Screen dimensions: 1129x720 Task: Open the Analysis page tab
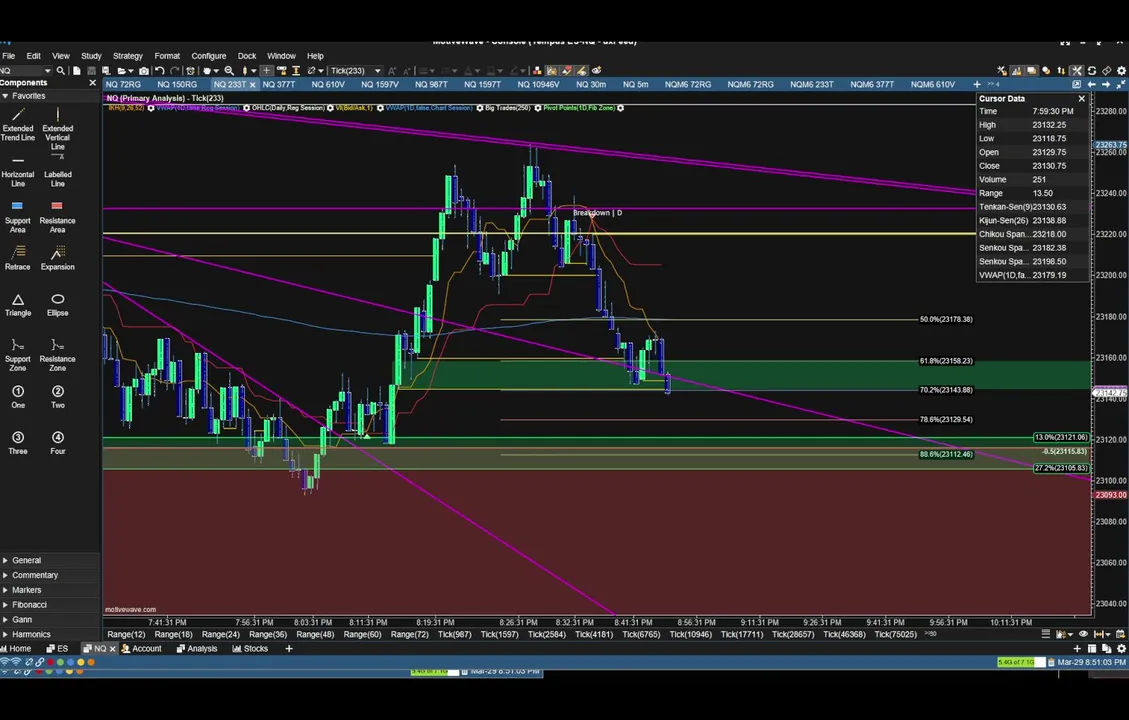click(197, 649)
